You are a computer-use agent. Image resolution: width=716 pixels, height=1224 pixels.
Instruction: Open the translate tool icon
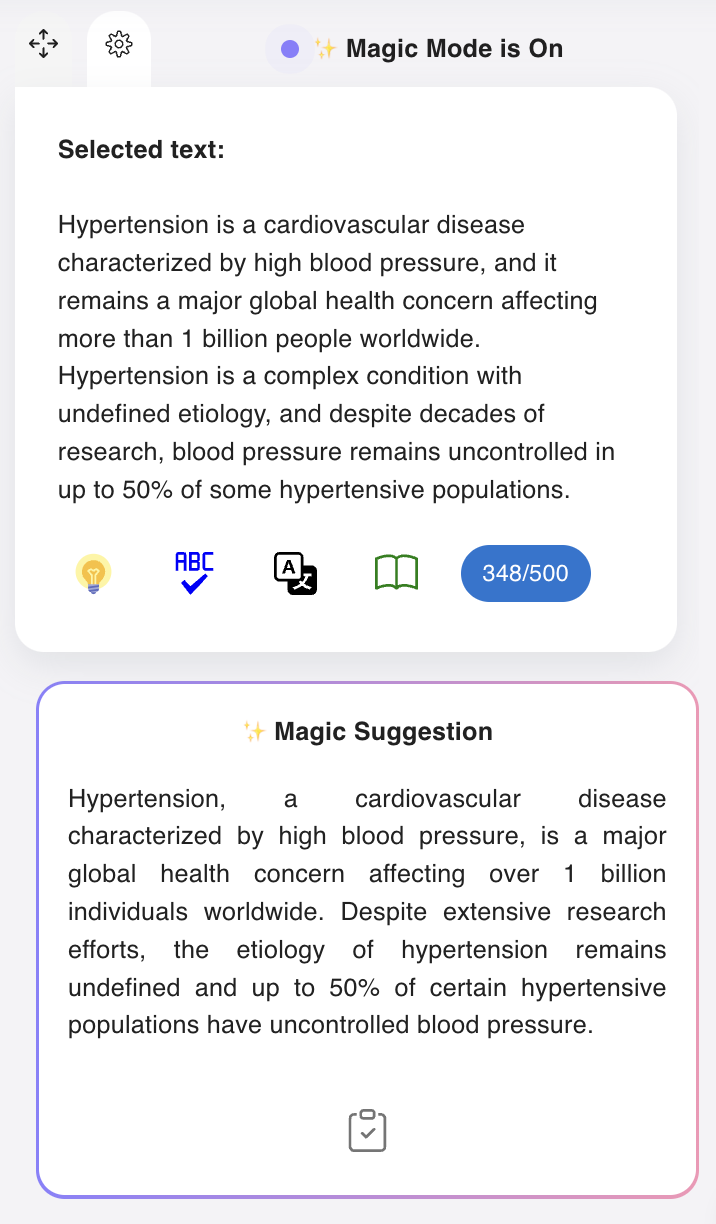[x=295, y=572]
